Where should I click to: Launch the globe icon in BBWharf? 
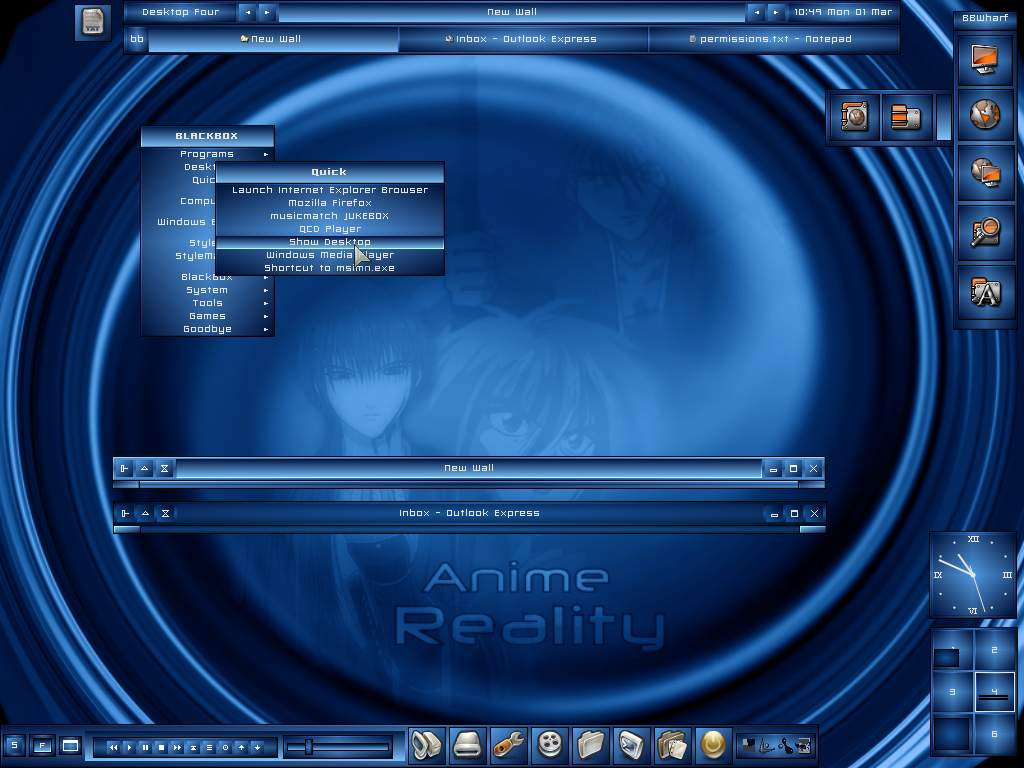(x=985, y=115)
